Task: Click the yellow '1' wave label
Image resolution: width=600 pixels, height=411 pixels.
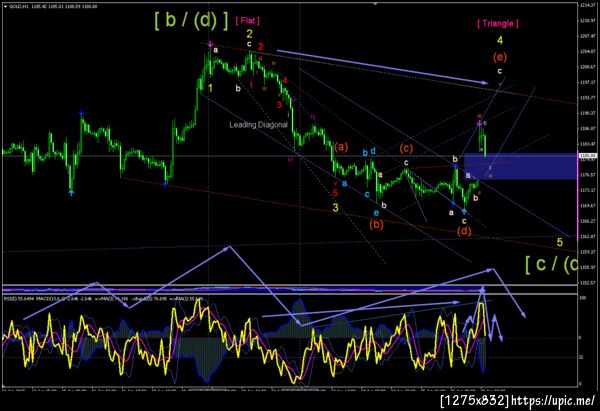Action: 210,88
